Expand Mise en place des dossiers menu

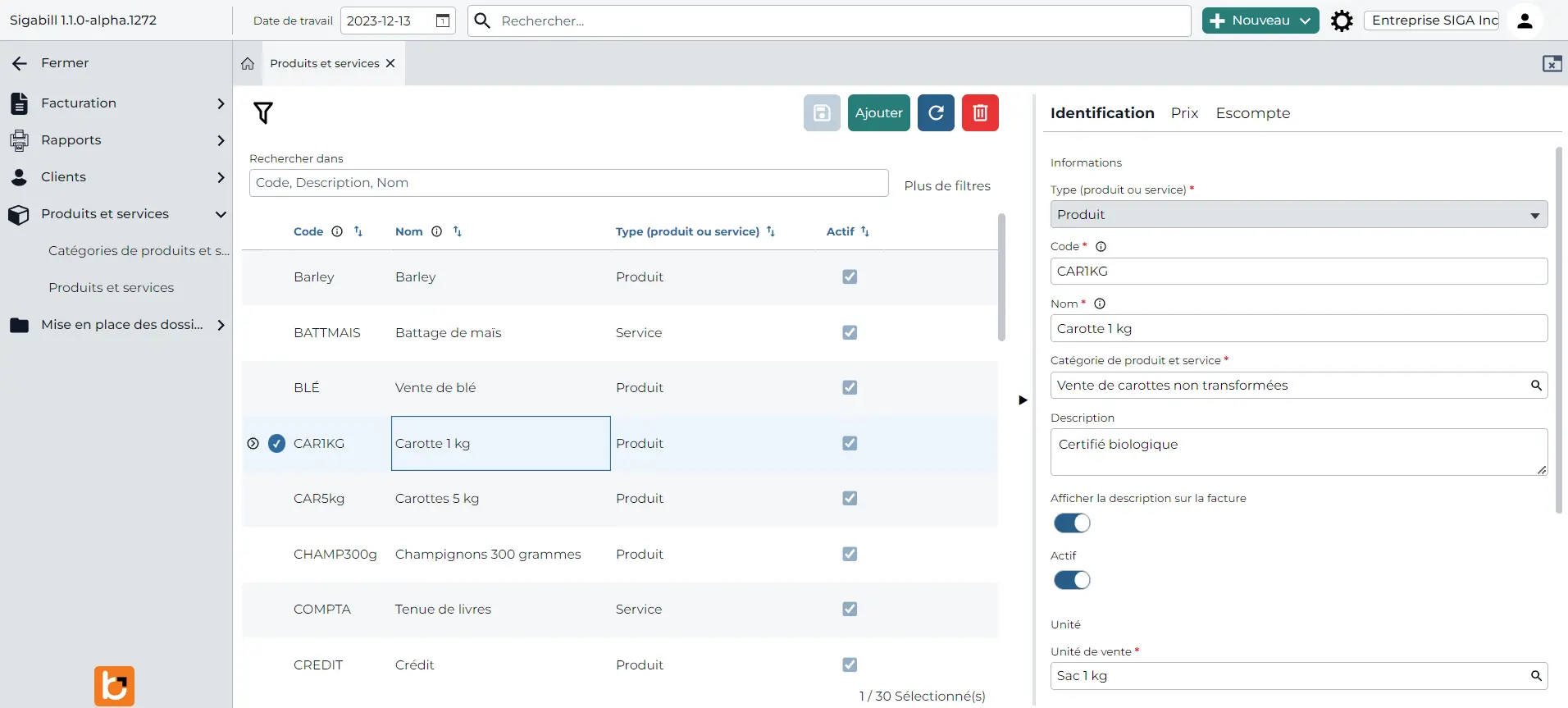(221, 325)
